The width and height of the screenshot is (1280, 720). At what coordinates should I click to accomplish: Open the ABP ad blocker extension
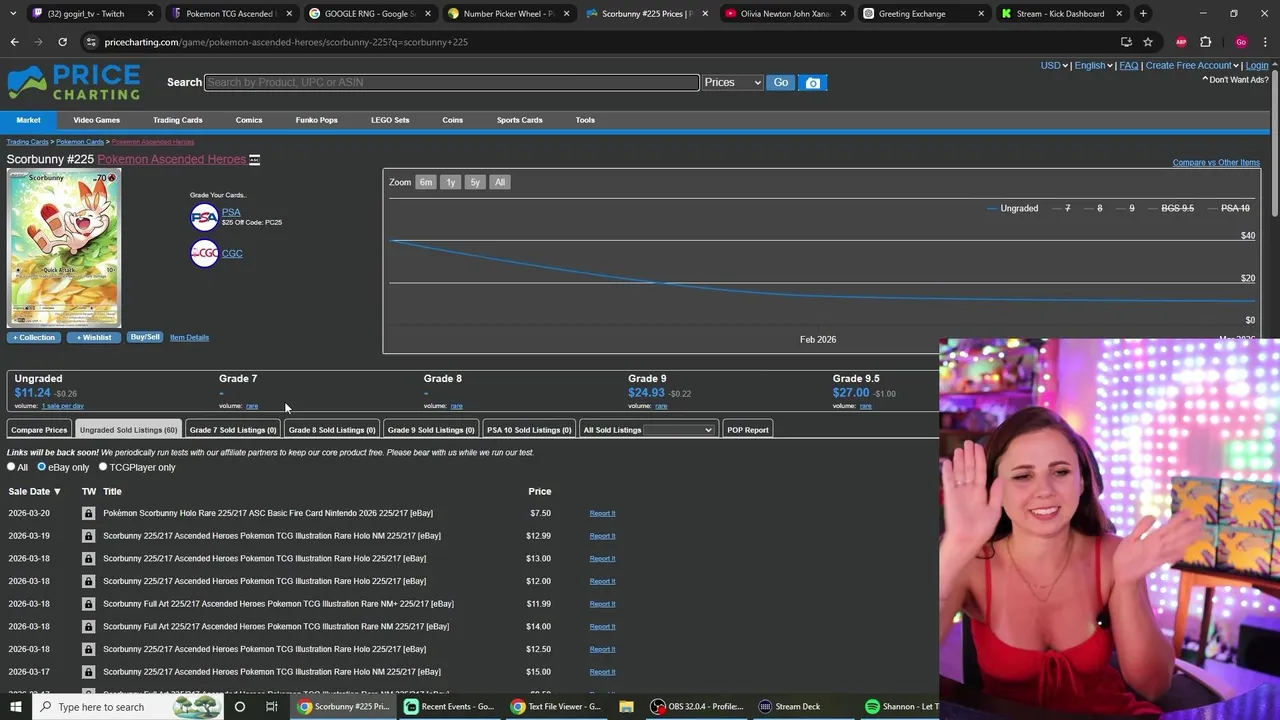pos(1181,42)
